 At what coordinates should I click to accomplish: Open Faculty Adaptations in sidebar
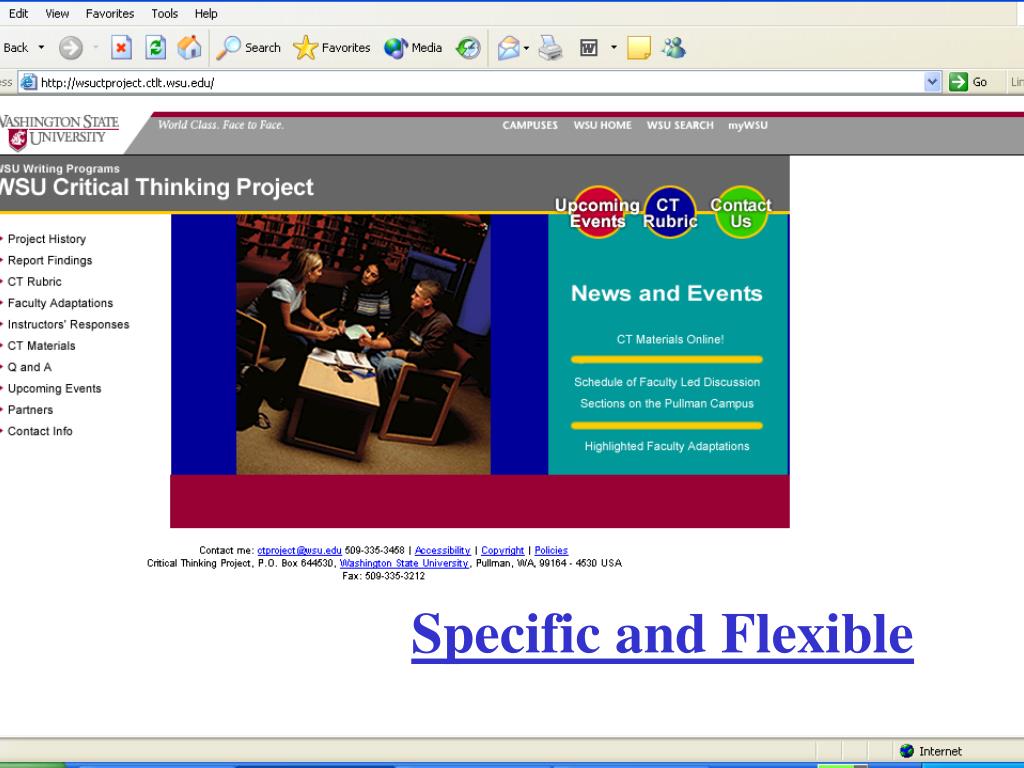click(x=60, y=303)
